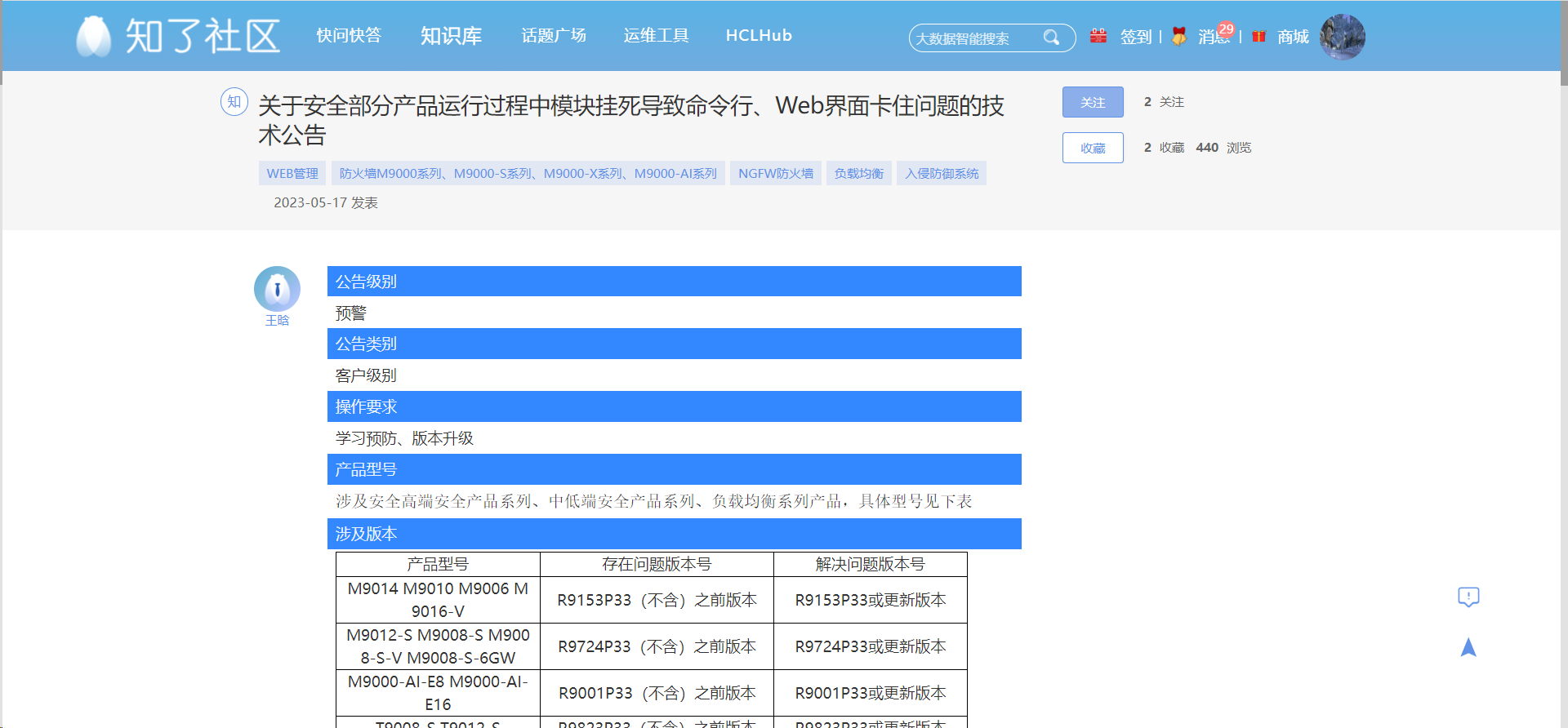Click the message bell icon
This screenshot has height=728, width=1568.
click(x=1178, y=36)
